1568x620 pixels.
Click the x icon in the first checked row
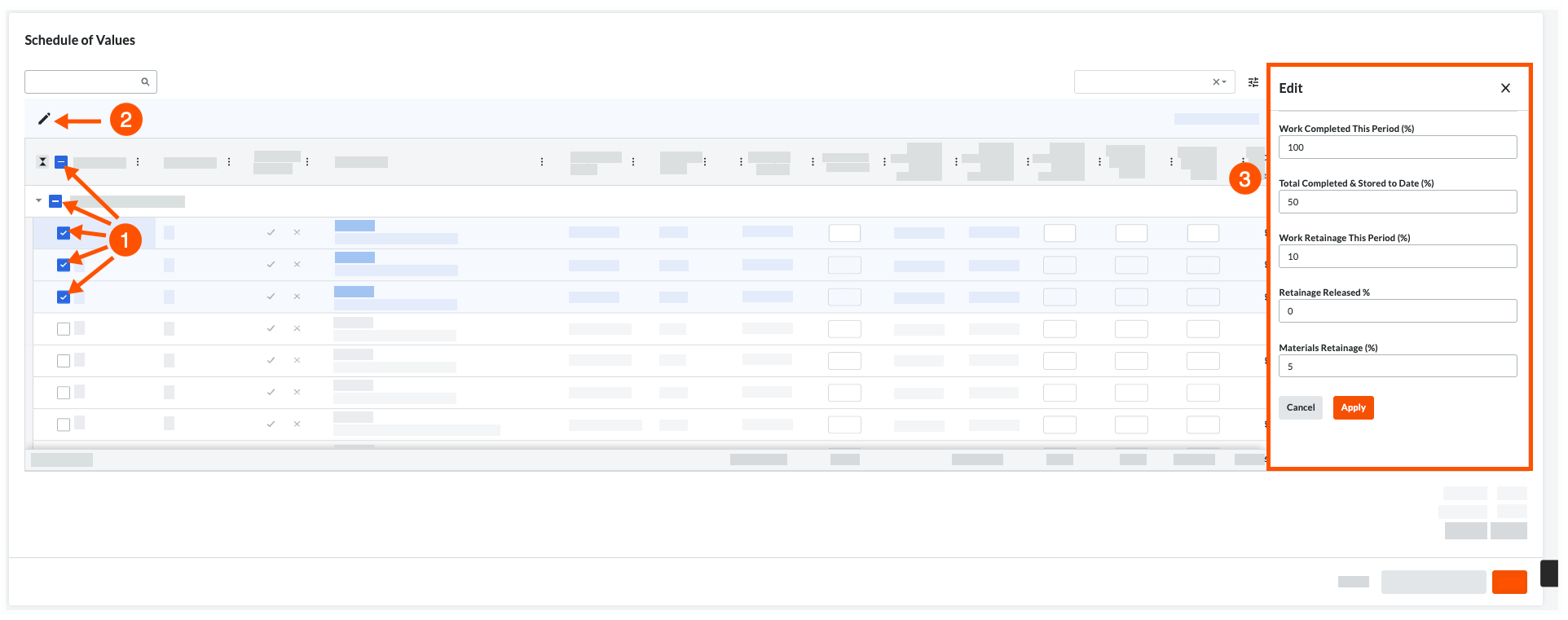point(297,232)
